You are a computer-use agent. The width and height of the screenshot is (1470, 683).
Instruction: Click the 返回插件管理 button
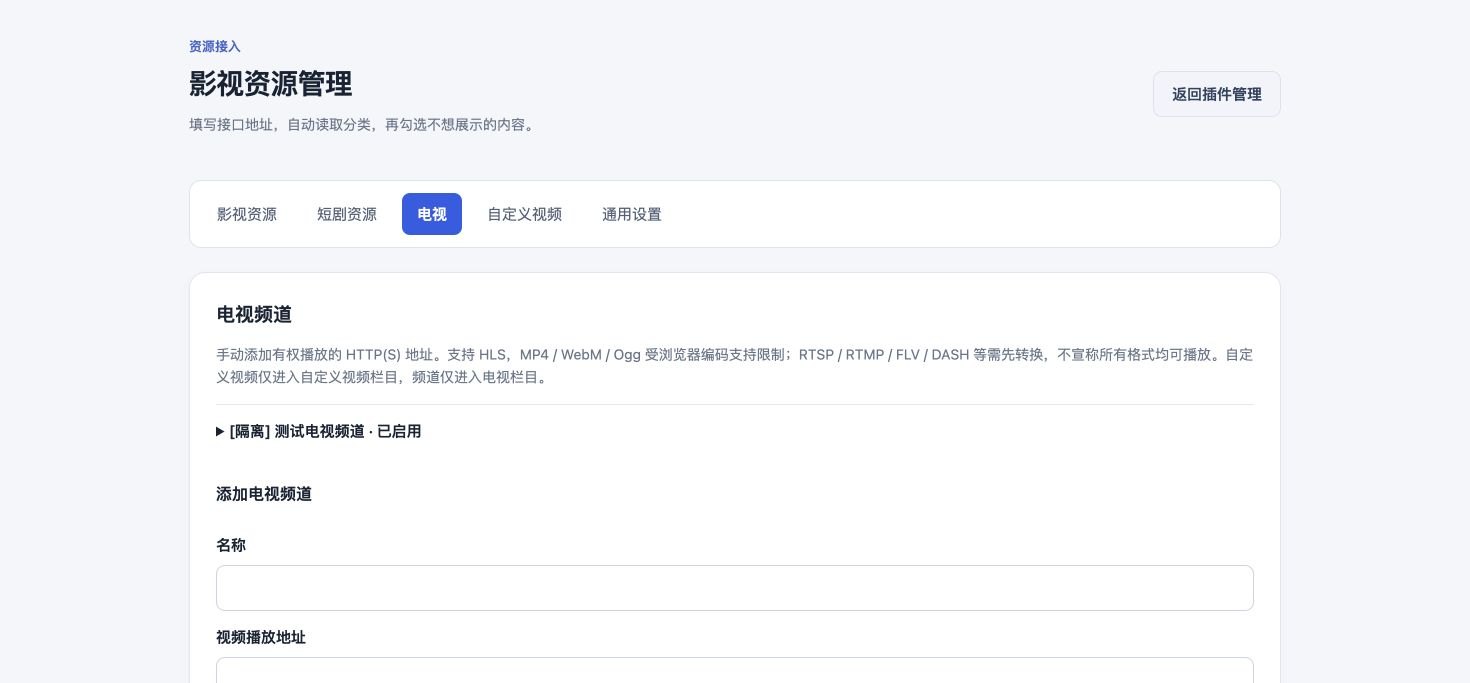coord(1216,94)
